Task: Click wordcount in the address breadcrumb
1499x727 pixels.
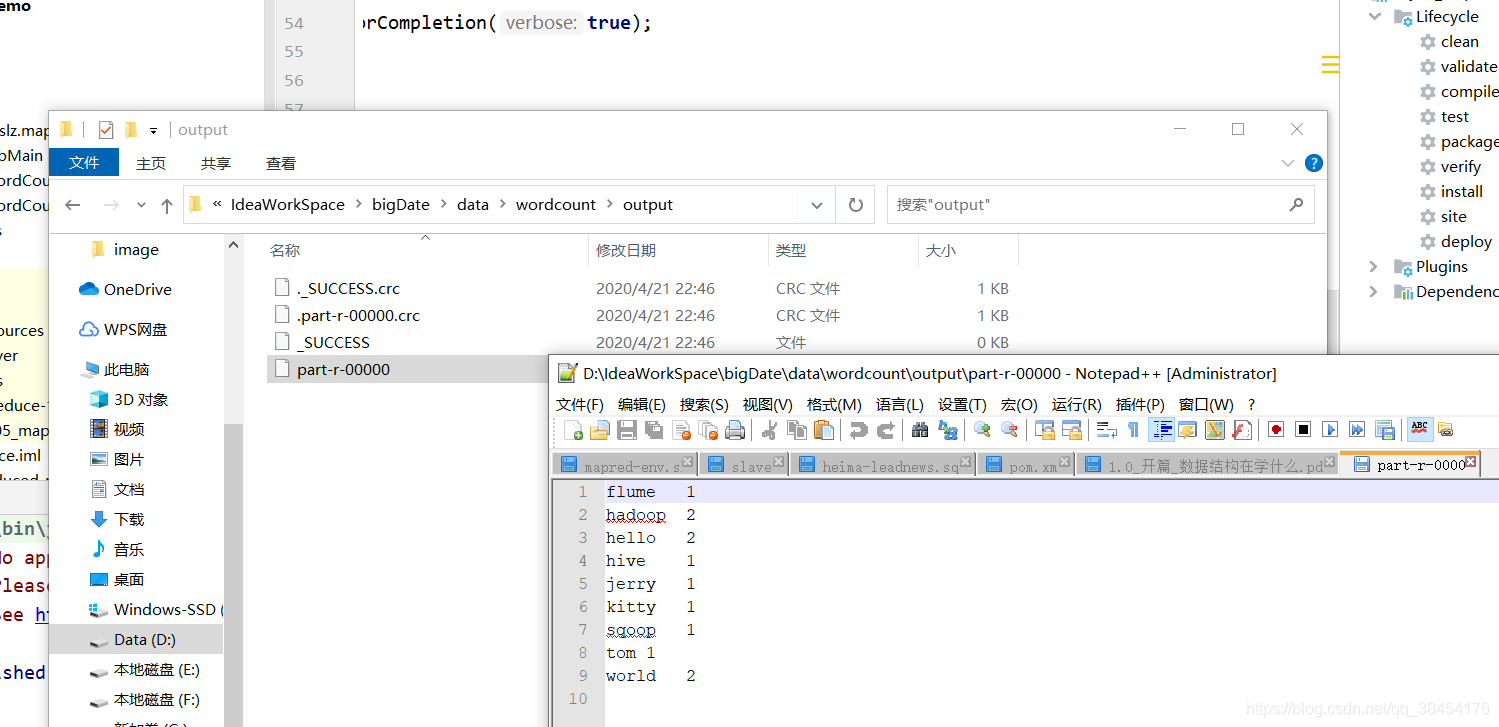Action: click(556, 205)
